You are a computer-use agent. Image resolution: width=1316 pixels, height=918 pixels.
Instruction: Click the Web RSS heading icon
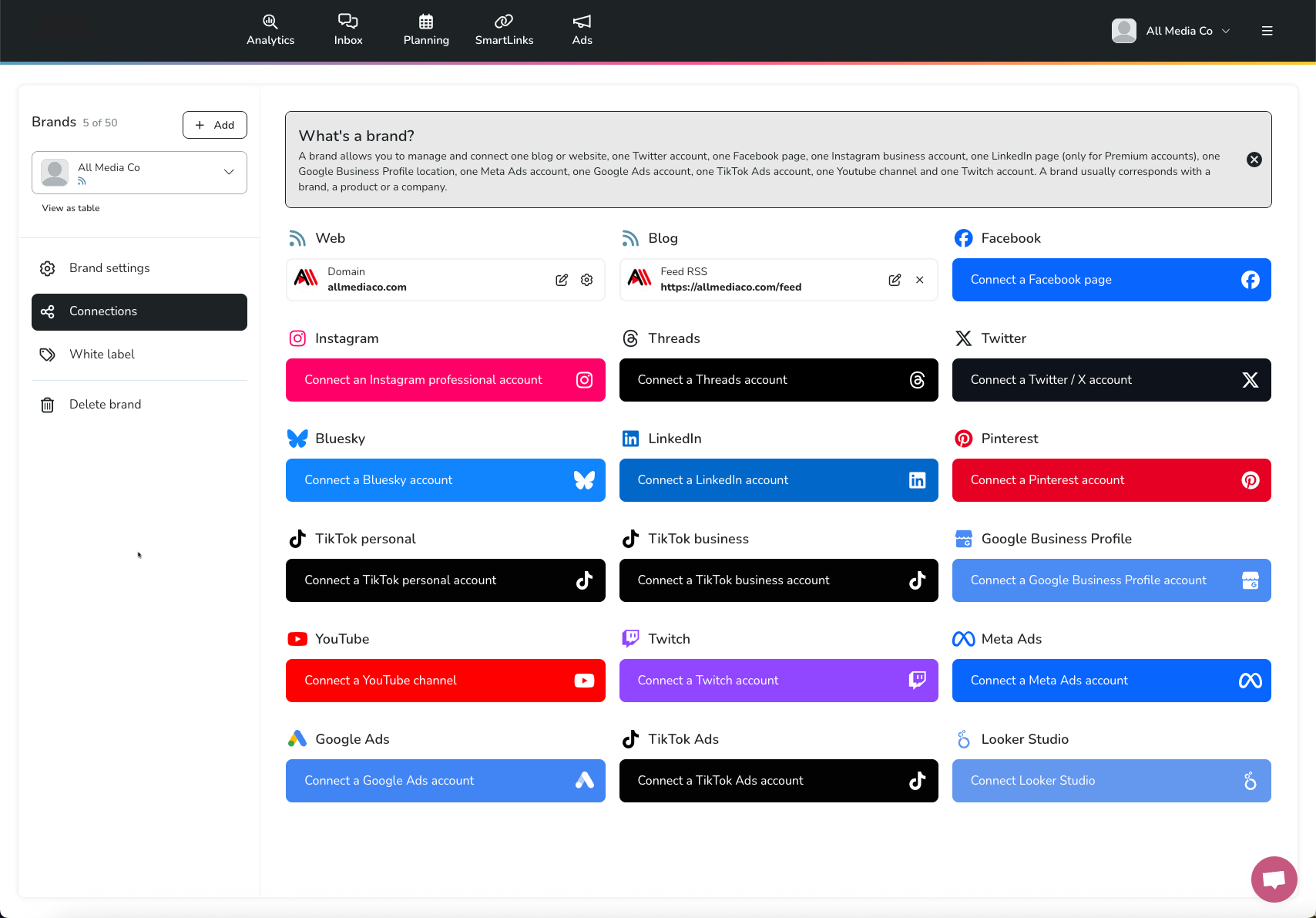297,238
